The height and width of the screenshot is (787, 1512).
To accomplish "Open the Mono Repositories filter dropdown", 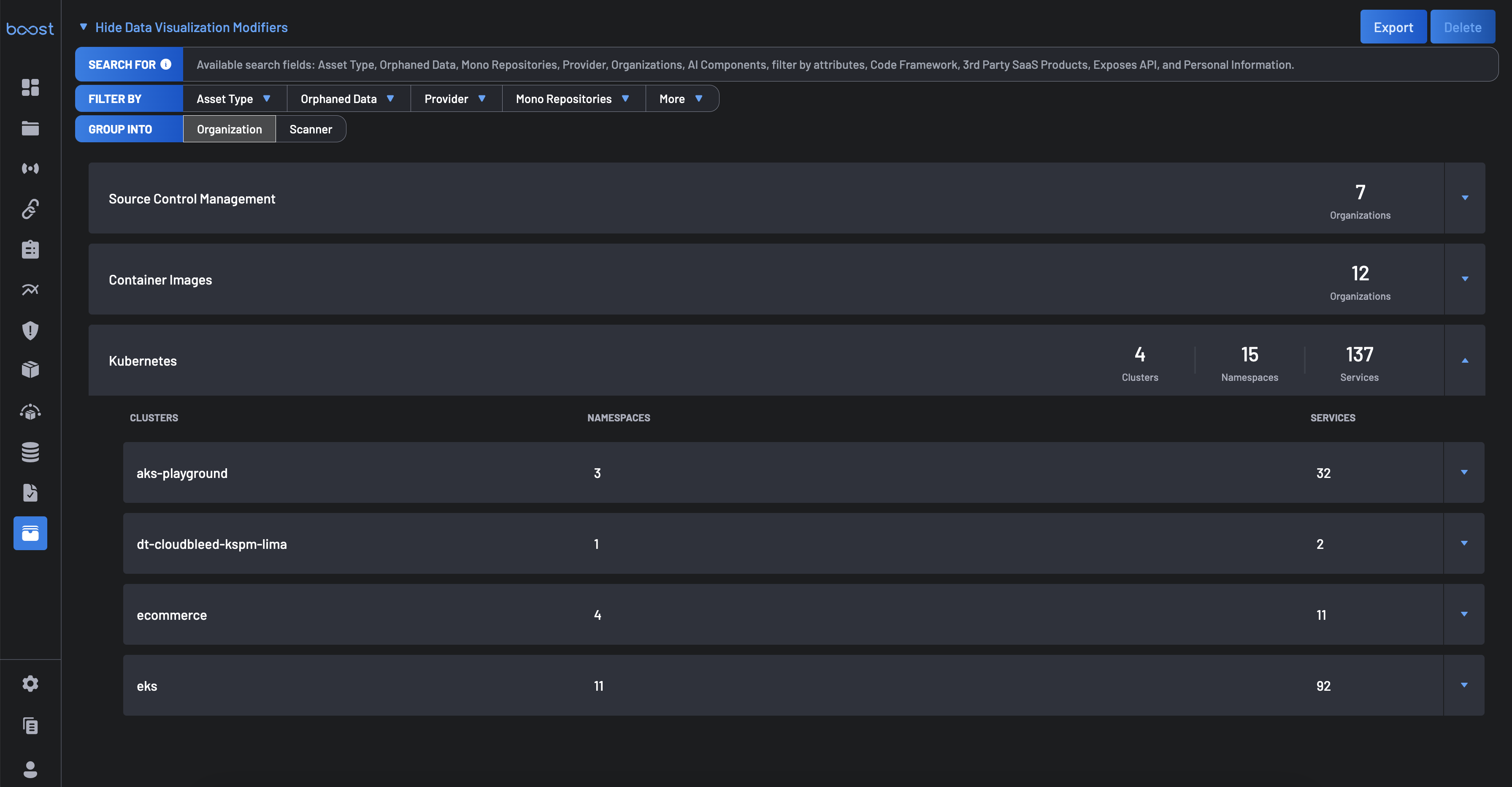I will point(573,99).
